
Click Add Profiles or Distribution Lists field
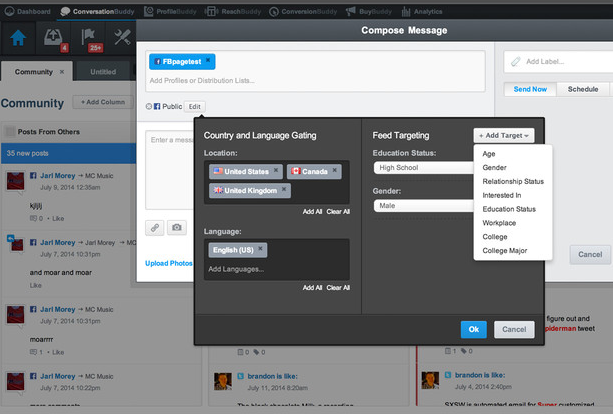pyautogui.click(x=315, y=81)
